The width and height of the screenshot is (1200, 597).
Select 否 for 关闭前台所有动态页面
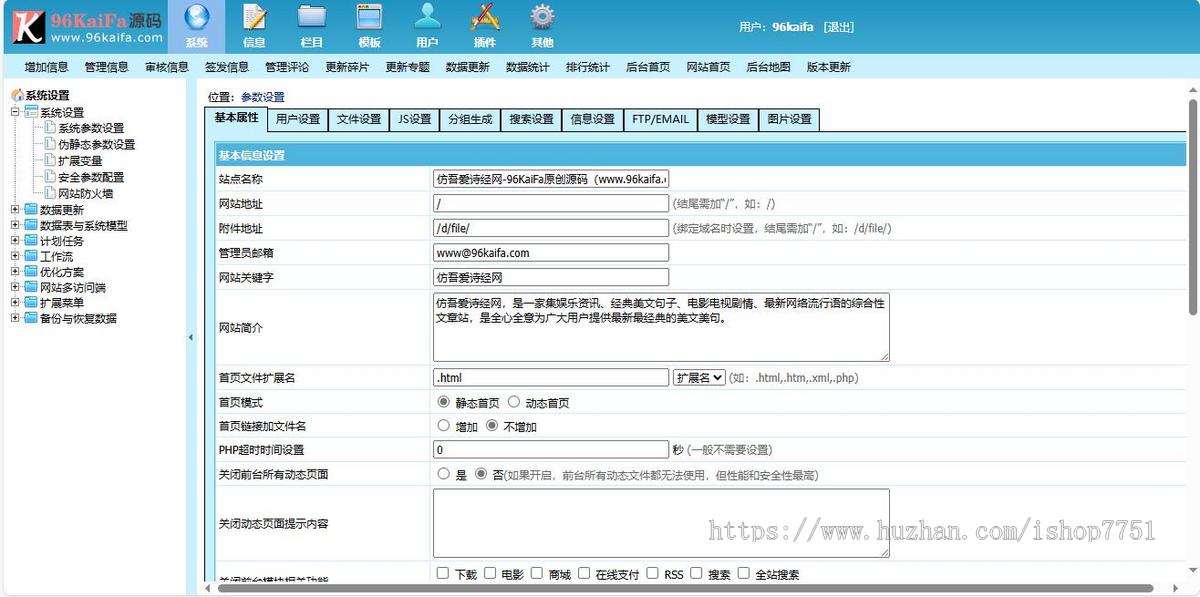pos(481,474)
